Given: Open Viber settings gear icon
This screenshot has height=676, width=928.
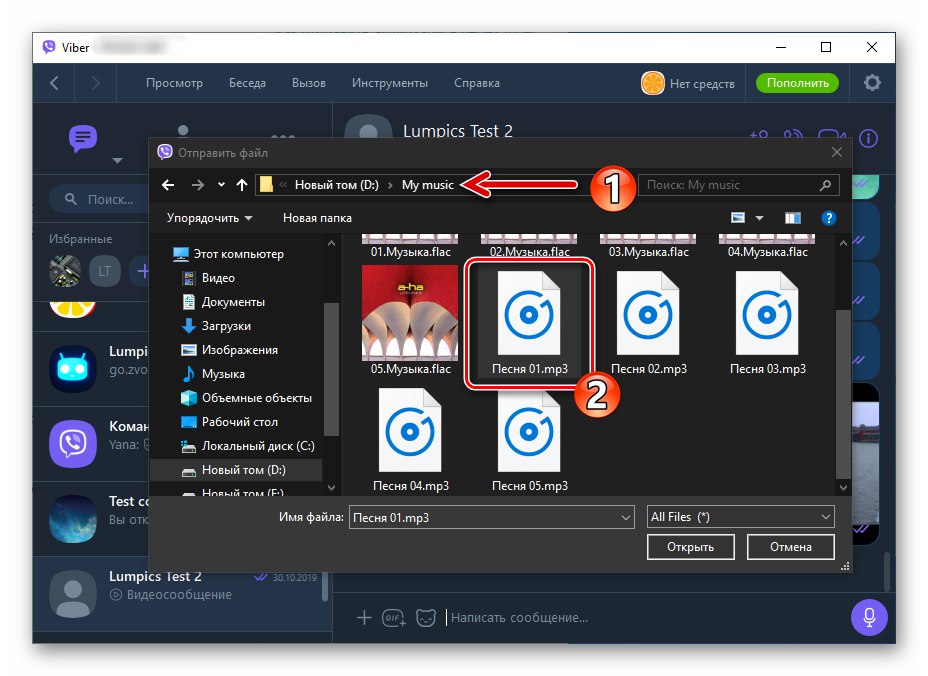Looking at the screenshot, I should 872,83.
